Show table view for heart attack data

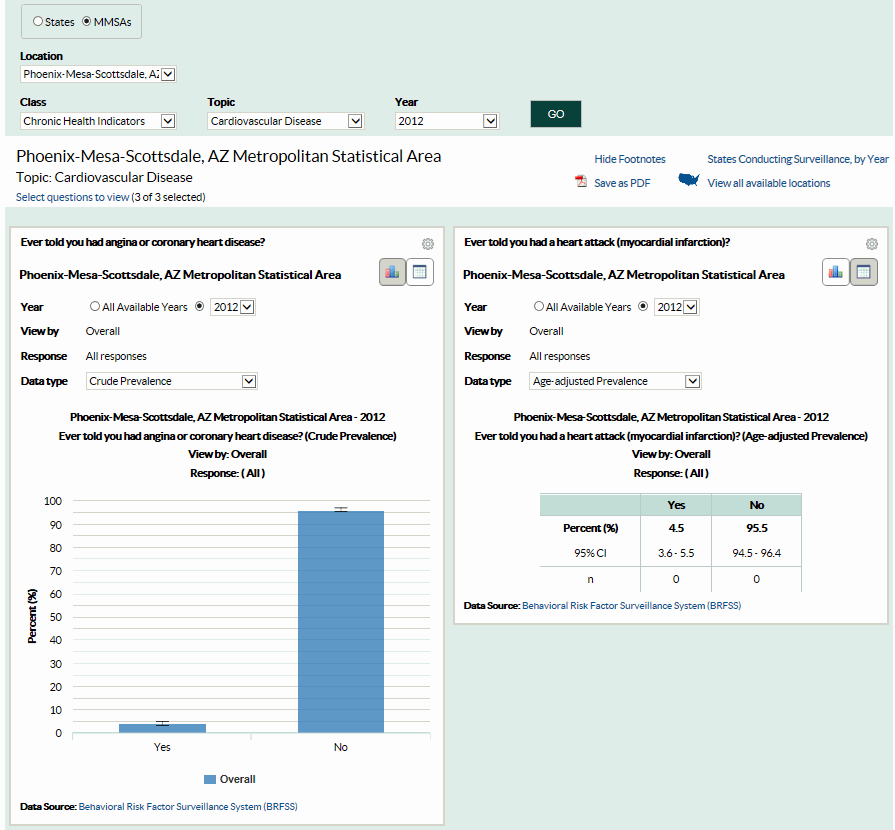pos(864,272)
